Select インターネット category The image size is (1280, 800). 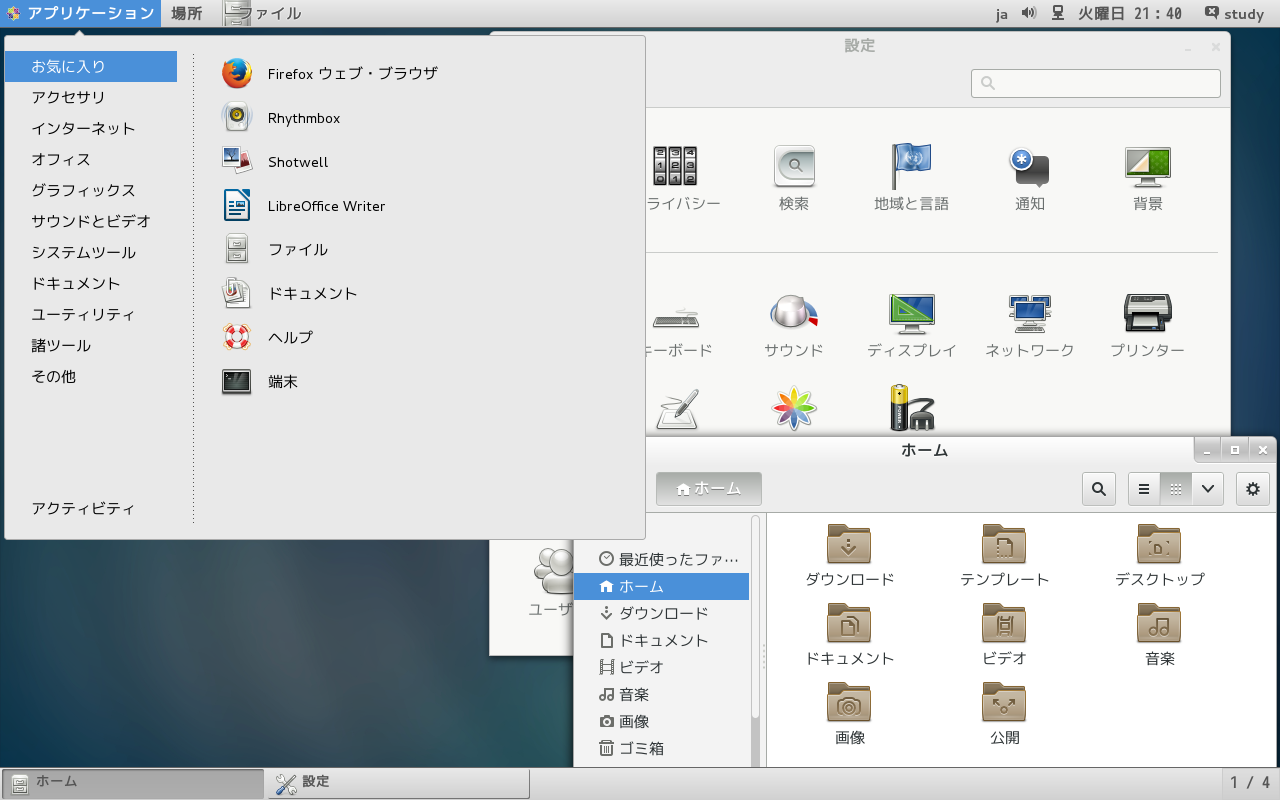tap(91, 128)
